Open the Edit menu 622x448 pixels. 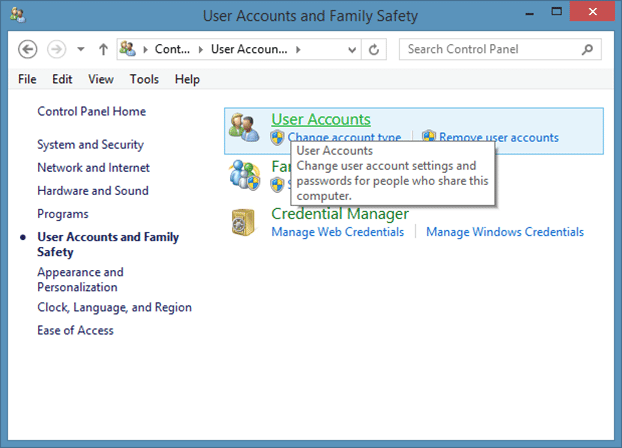pos(62,79)
